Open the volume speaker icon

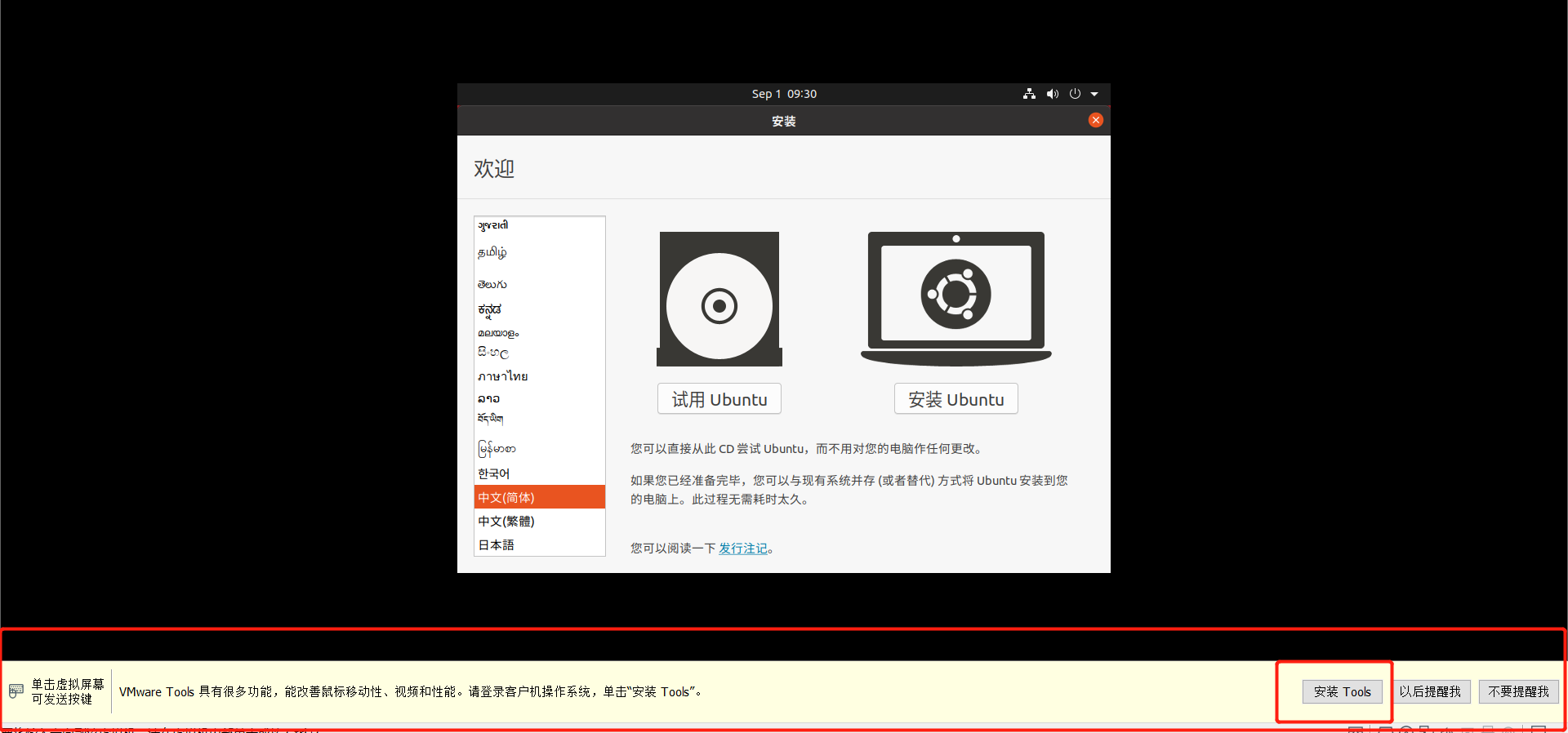(1053, 94)
